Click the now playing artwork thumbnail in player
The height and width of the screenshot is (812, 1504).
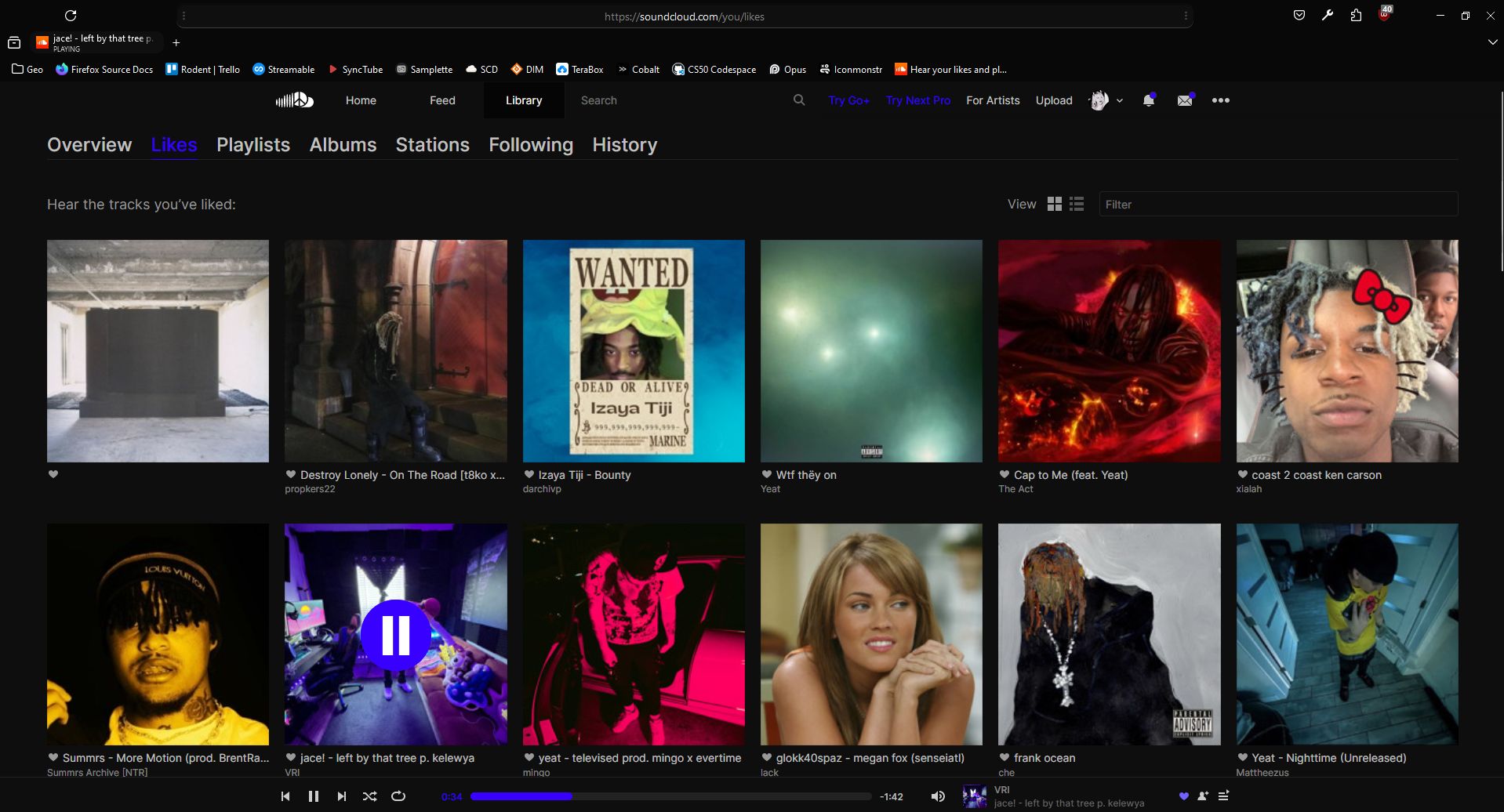click(975, 796)
